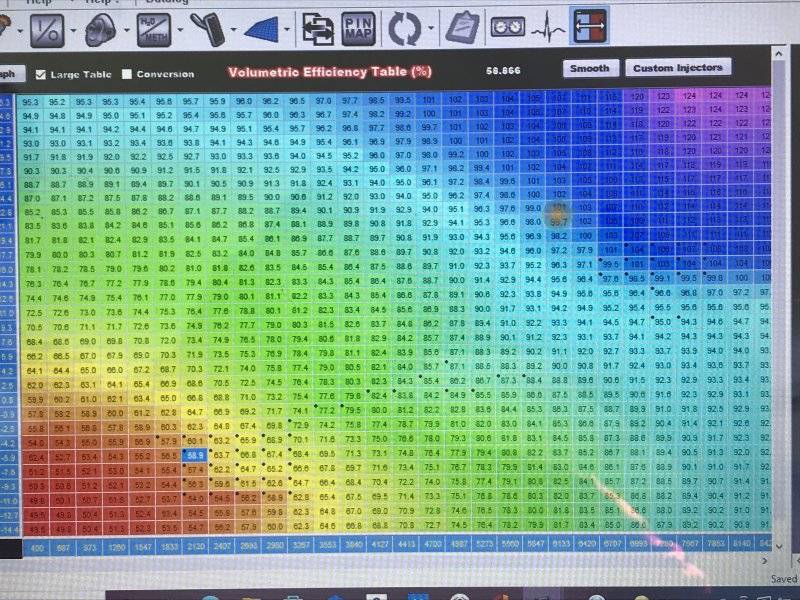Image resolution: width=800 pixels, height=600 pixels.
Task: Expand the dropdown beside the H2O/Meth icon
Action: point(180,30)
